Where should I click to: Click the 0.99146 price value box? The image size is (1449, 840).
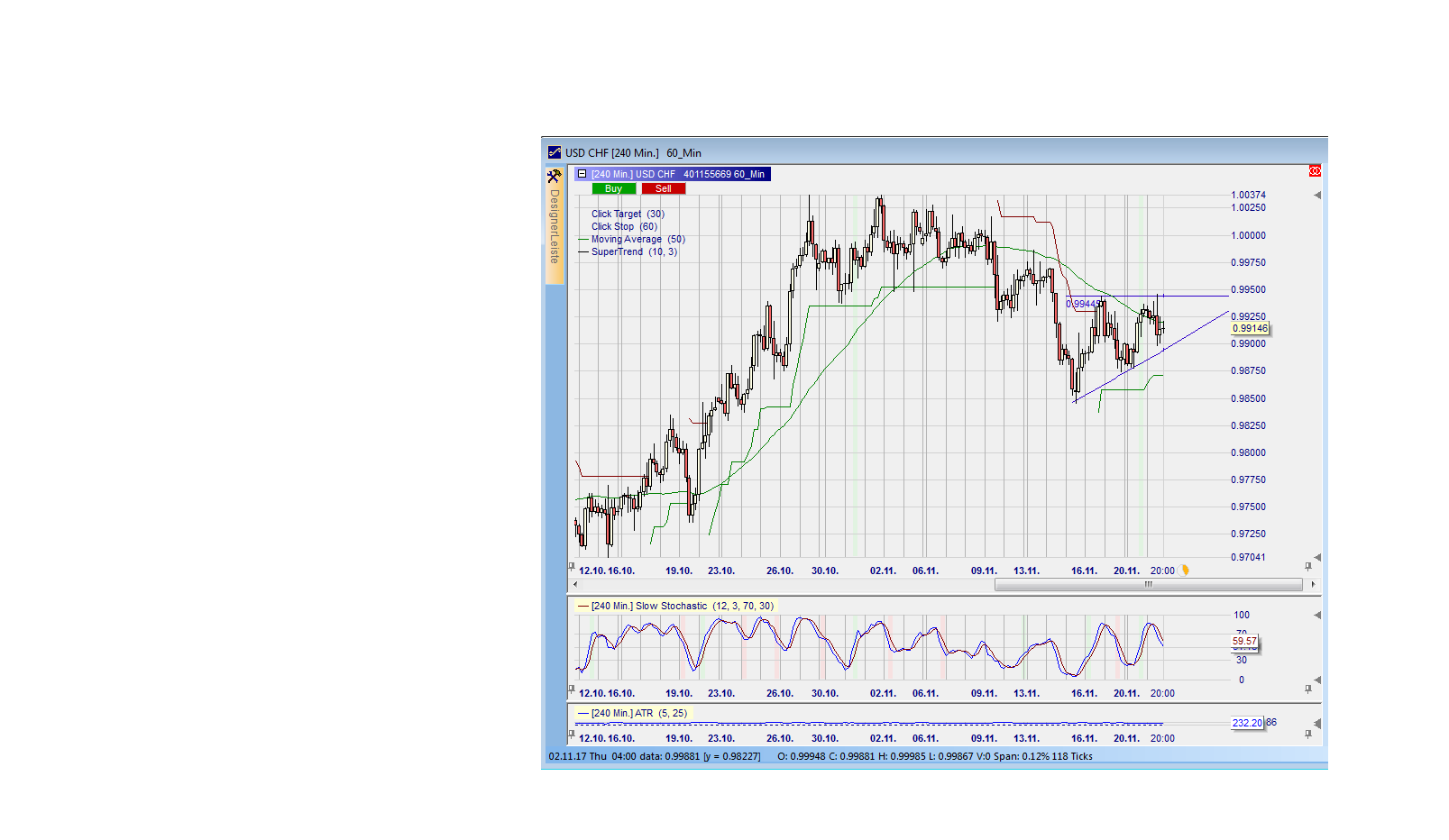pos(1252,328)
